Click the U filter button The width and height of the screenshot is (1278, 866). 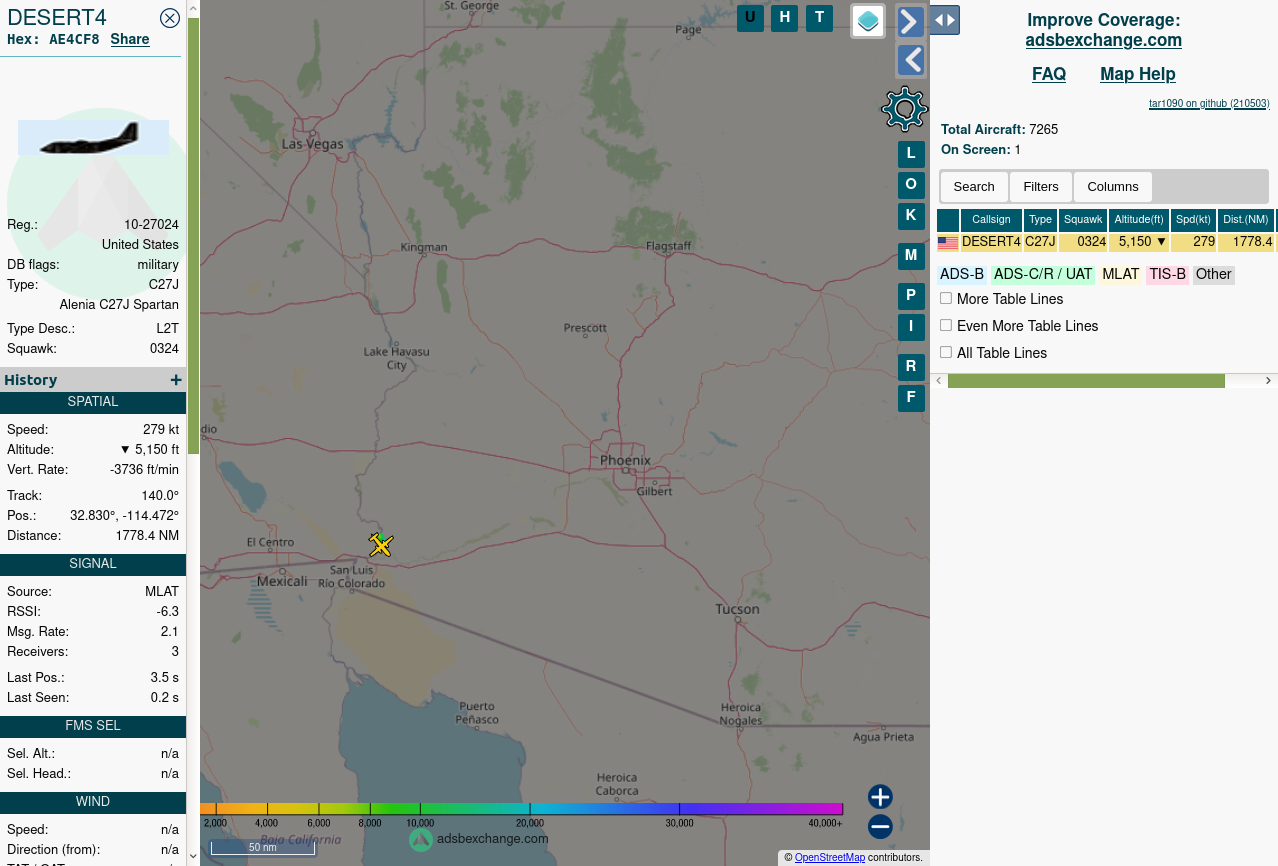(750, 18)
